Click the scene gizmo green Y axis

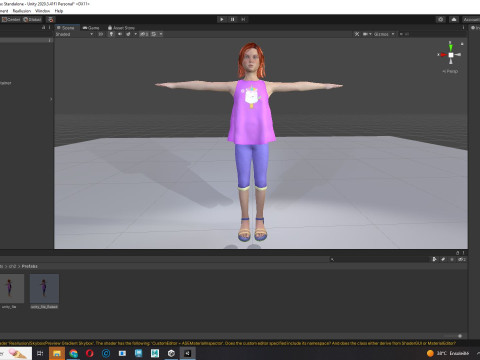(450, 47)
